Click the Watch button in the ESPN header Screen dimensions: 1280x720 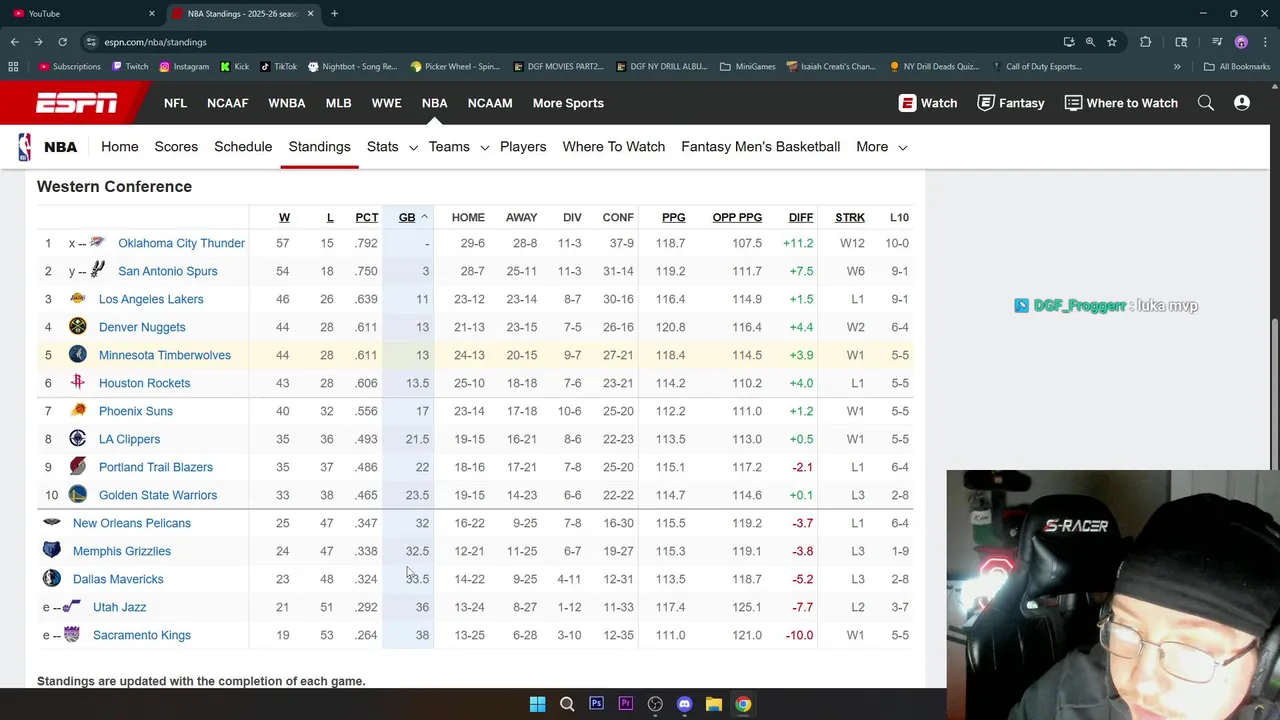click(x=928, y=103)
